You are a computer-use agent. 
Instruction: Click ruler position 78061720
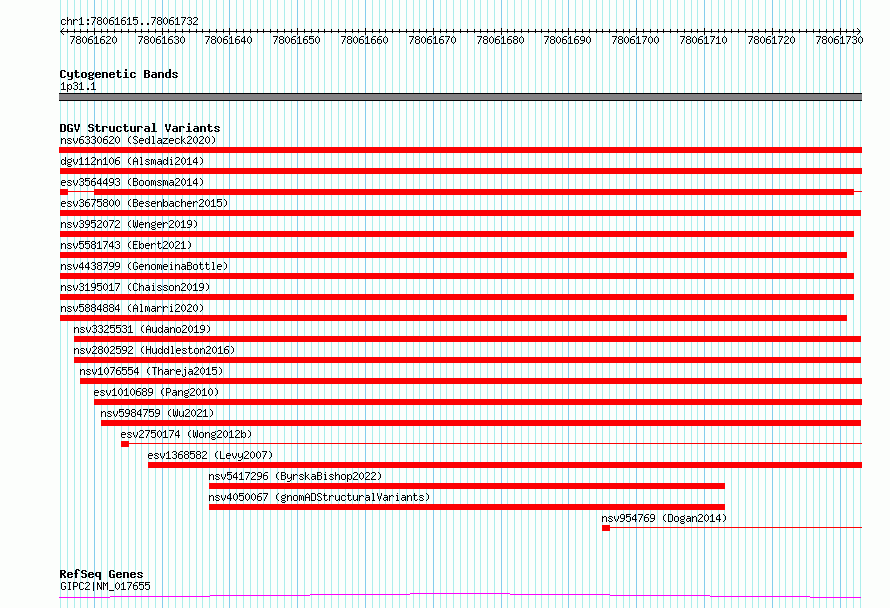coord(772,40)
